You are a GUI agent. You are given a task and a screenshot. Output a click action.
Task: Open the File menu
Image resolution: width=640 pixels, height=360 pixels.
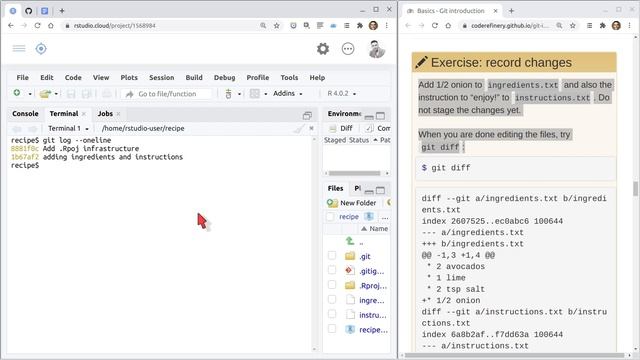22,77
